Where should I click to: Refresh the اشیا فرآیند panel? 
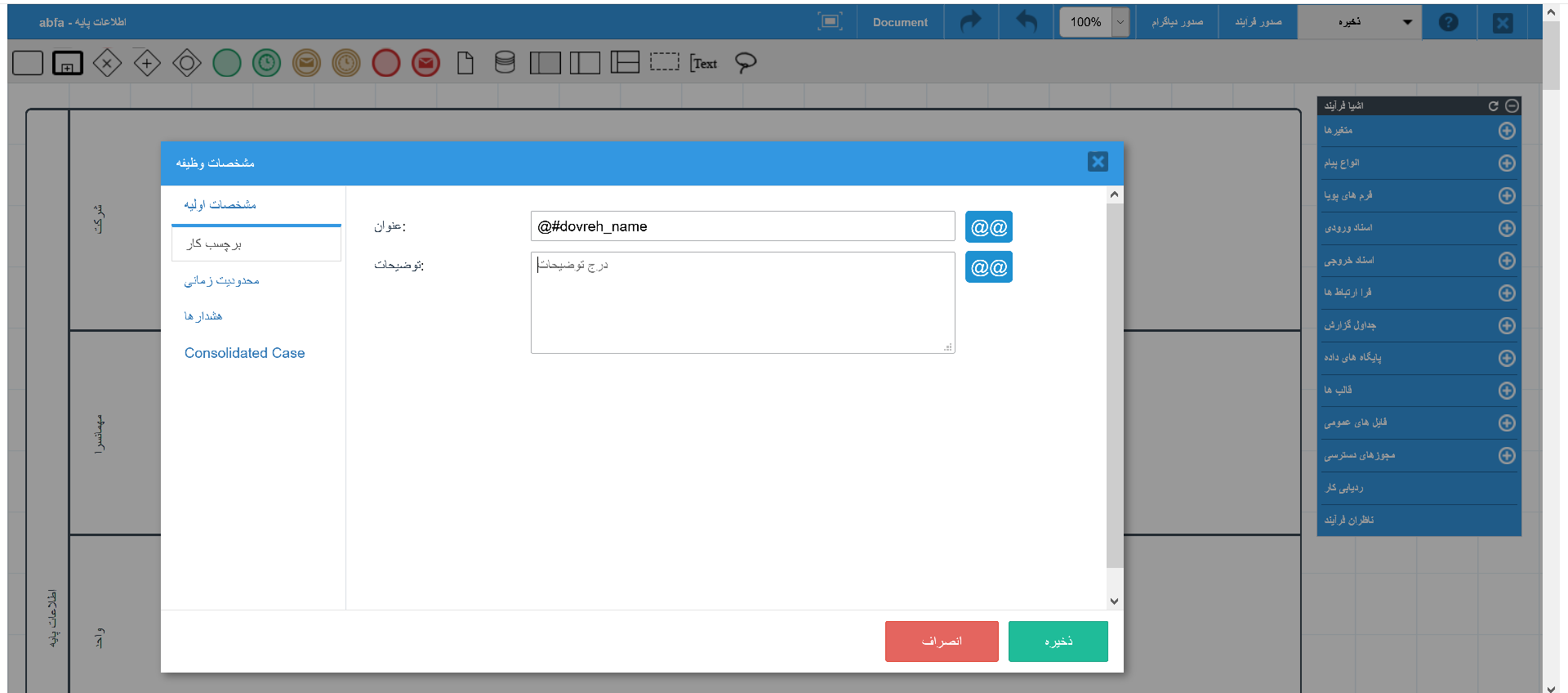click(x=1493, y=106)
